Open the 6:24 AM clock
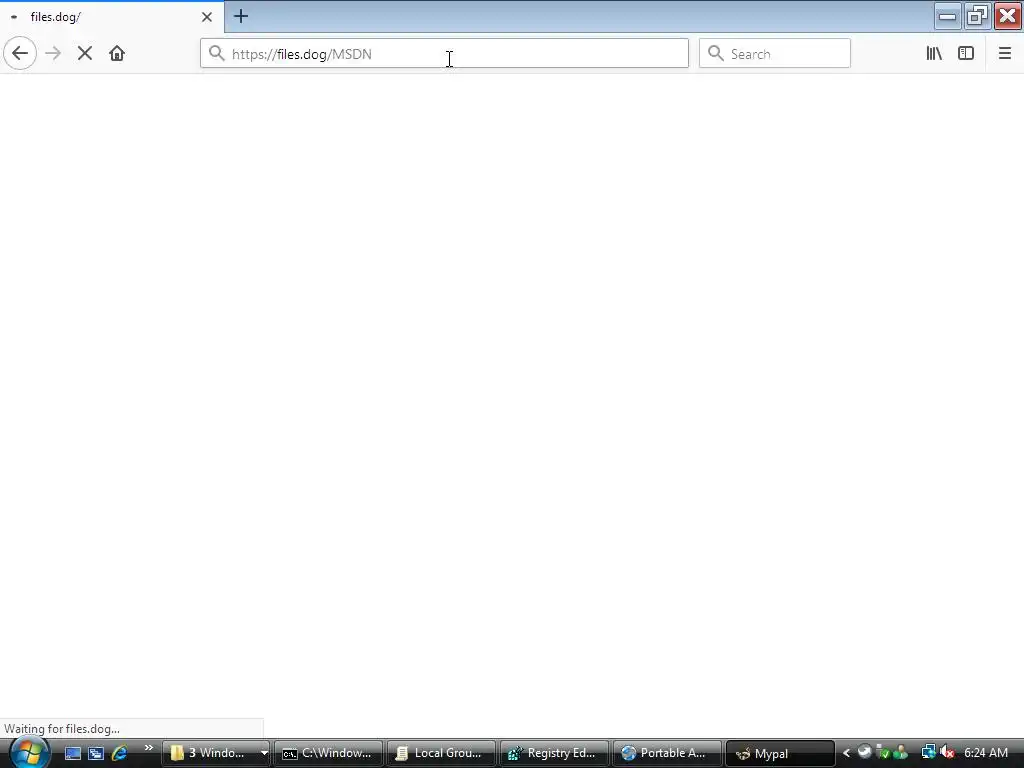 tap(985, 753)
